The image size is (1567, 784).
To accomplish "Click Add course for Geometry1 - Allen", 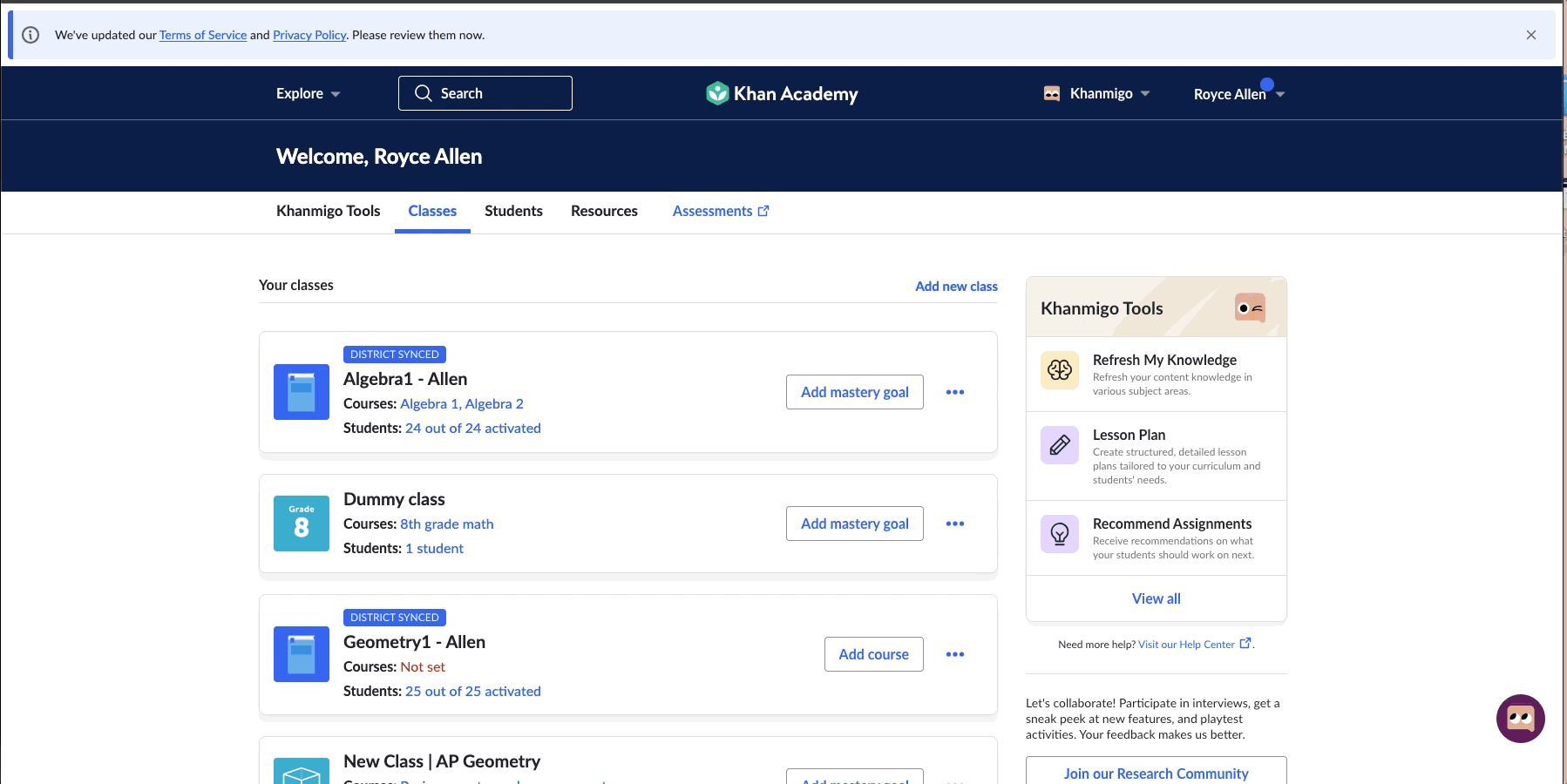I will coord(874,654).
